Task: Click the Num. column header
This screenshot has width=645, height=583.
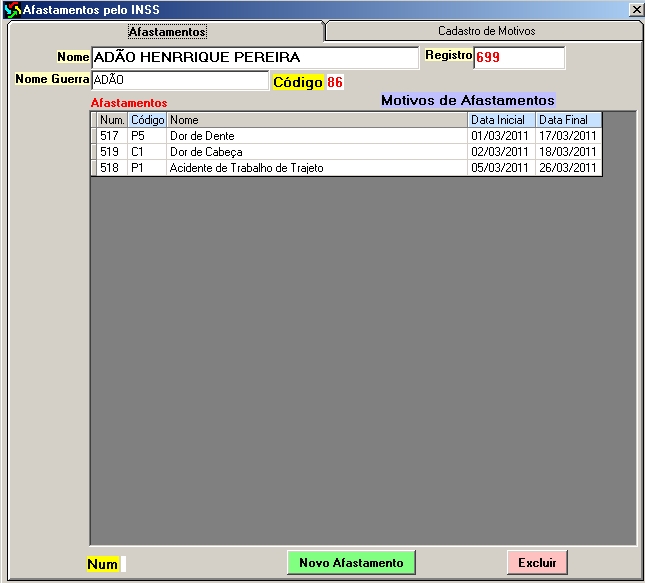Action: click(112, 120)
